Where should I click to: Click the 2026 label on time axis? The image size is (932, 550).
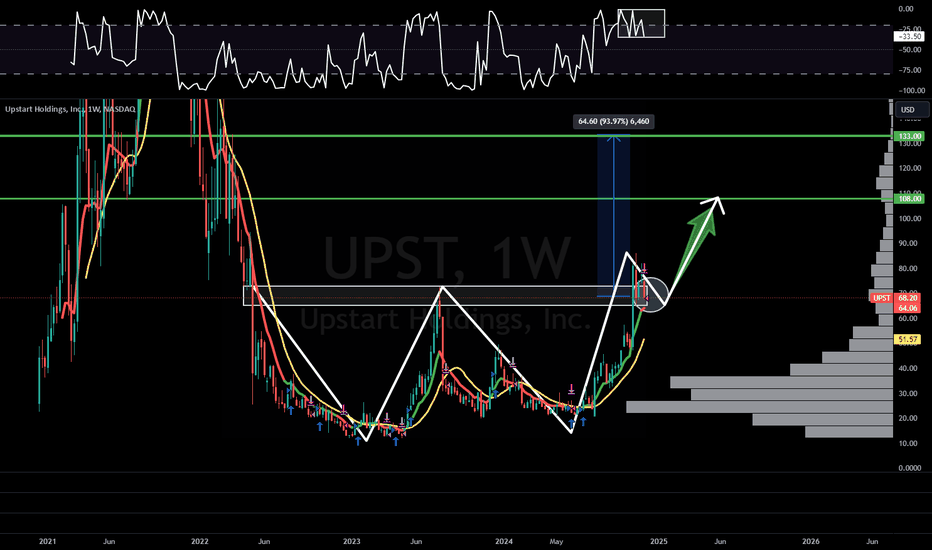coord(811,541)
